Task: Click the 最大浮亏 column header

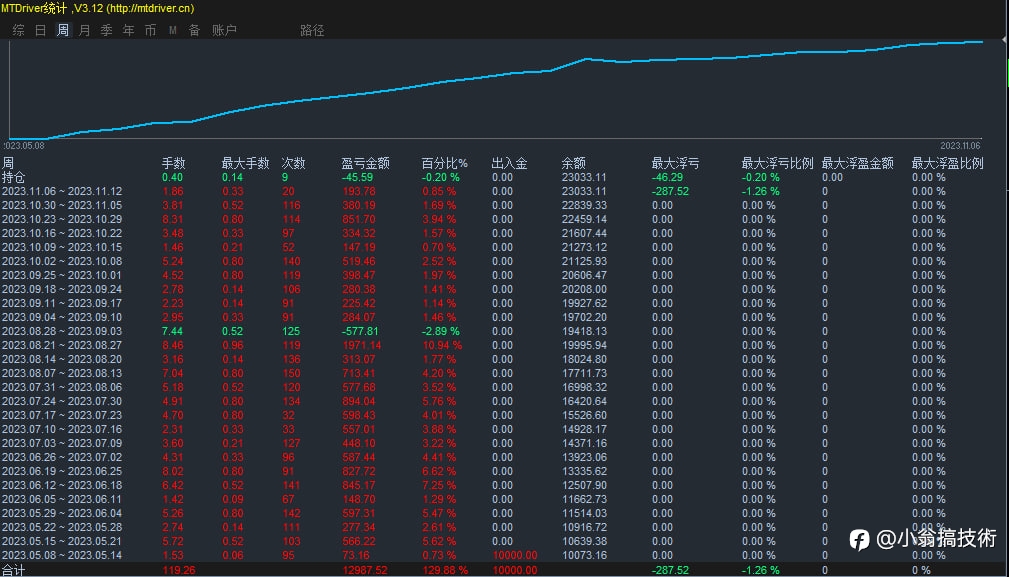Action: tap(675, 163)
